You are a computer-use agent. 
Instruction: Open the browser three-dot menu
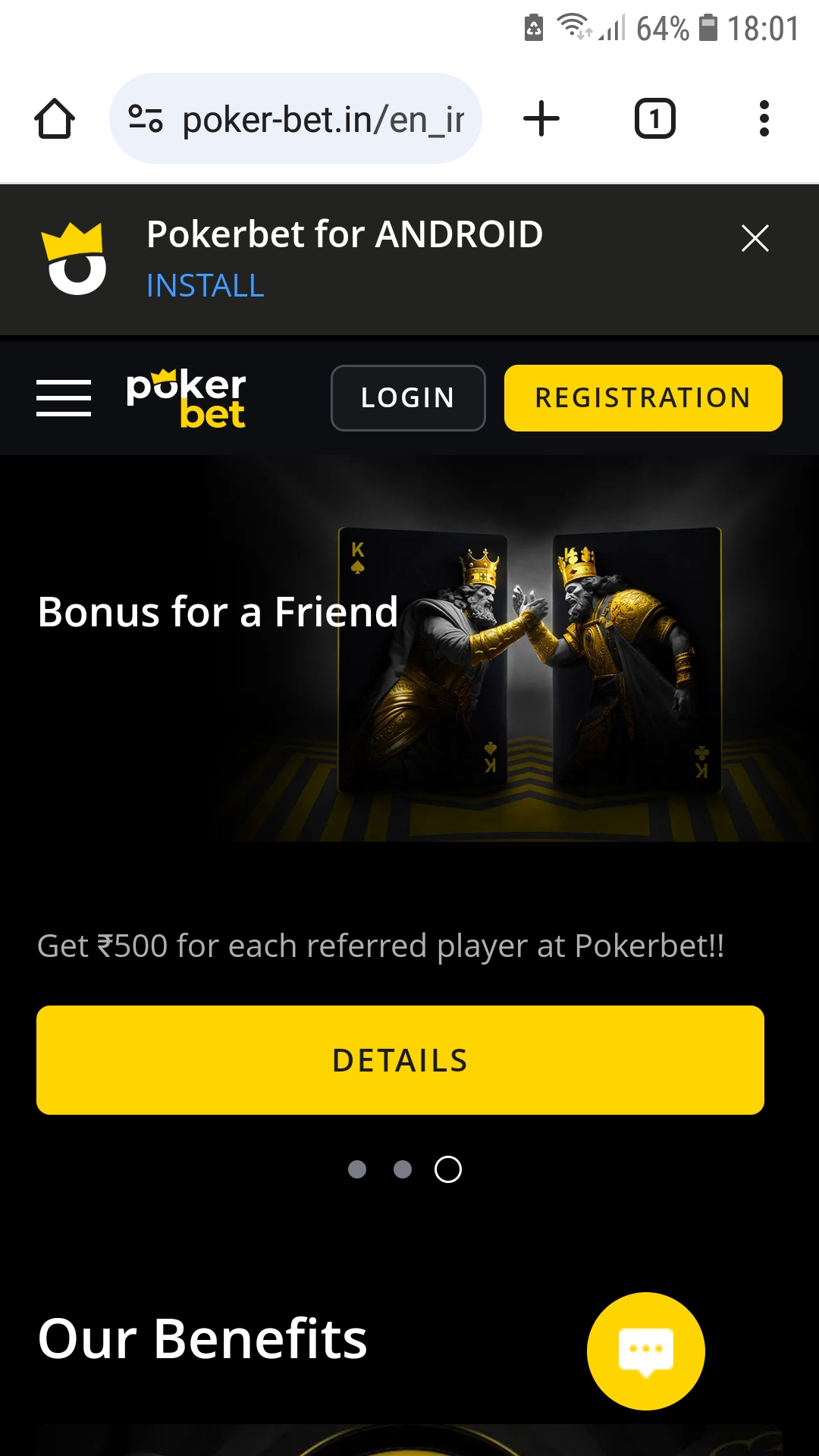click(764, 119)
